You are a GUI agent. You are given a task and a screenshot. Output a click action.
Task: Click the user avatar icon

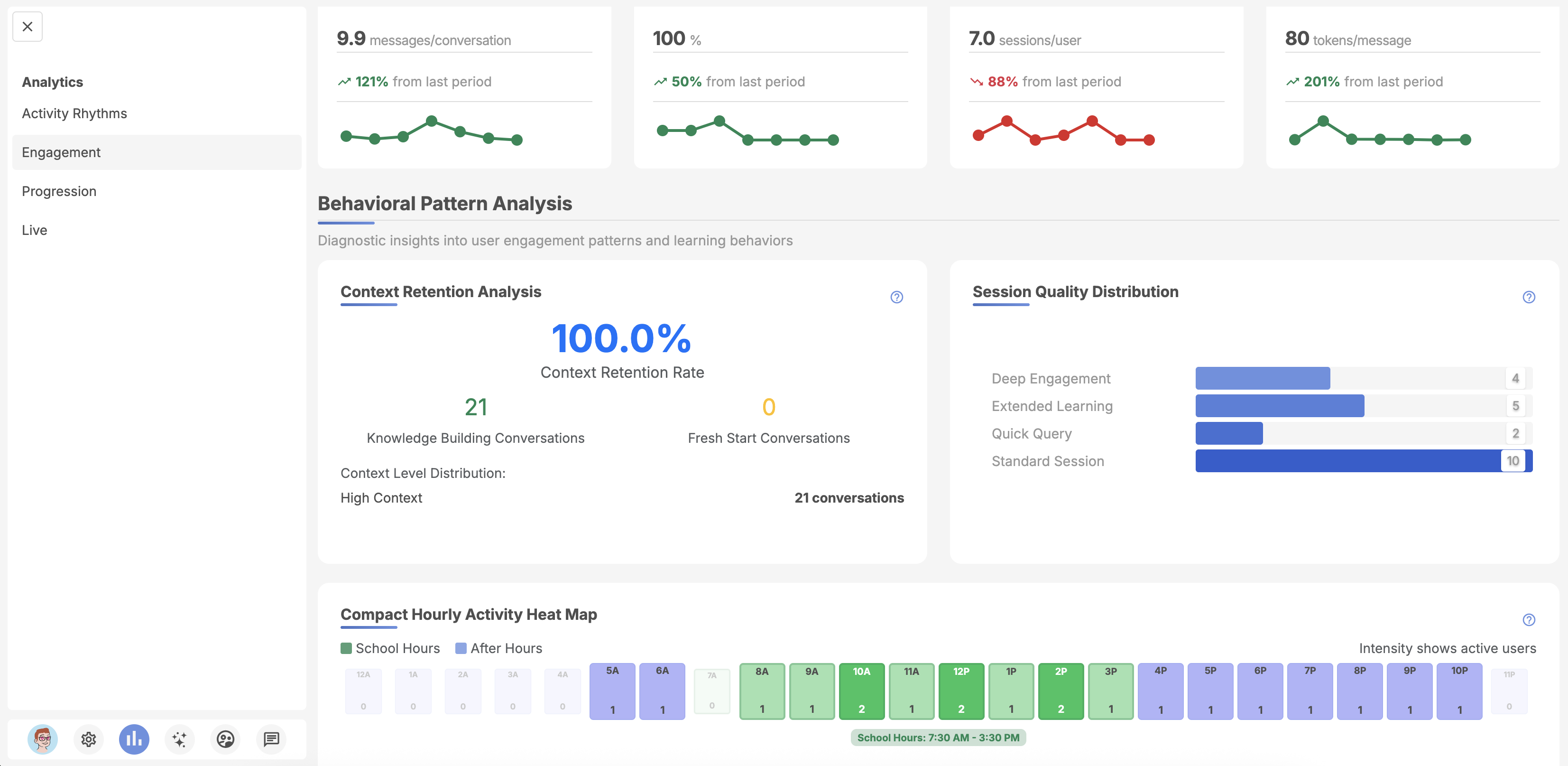(43, 738)
